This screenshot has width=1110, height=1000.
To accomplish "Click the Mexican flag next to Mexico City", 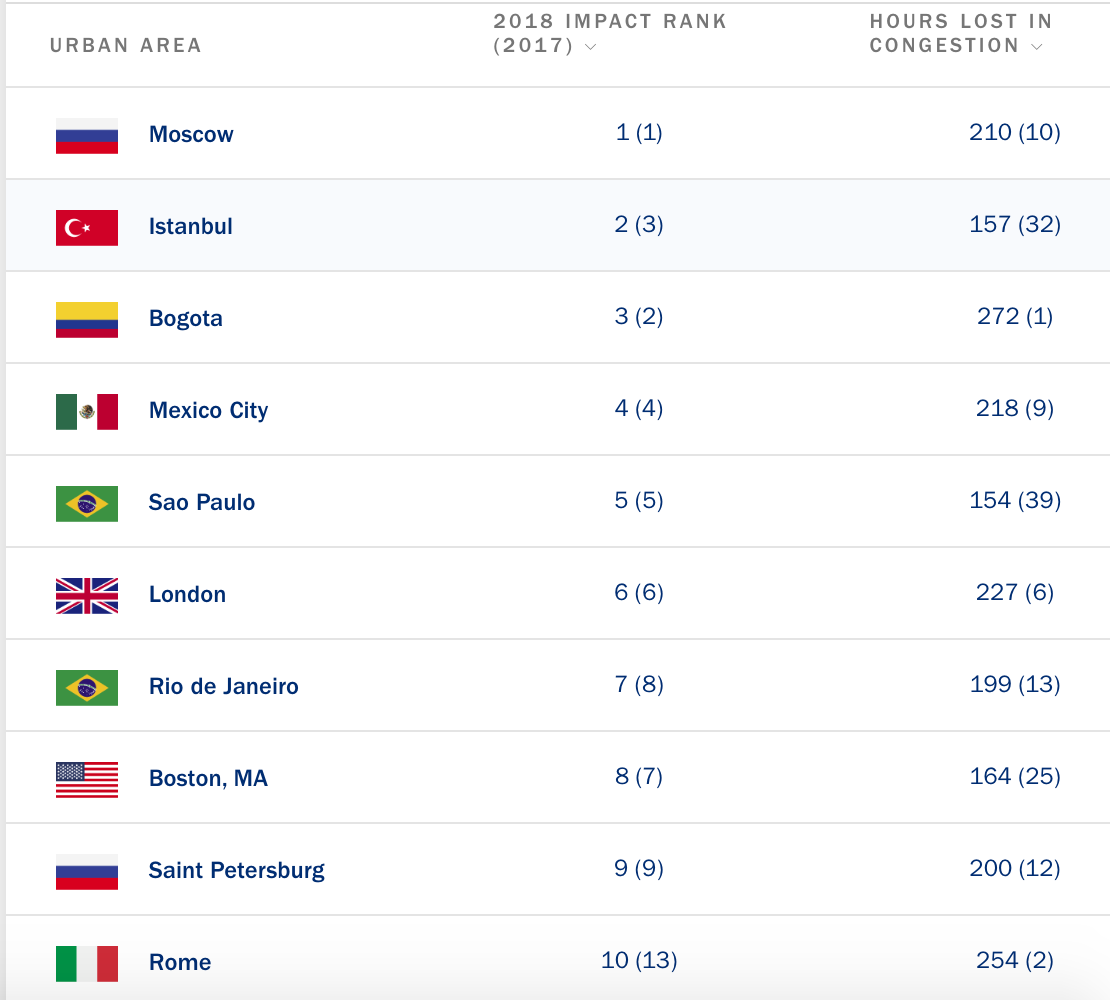I will pos(87,411).
